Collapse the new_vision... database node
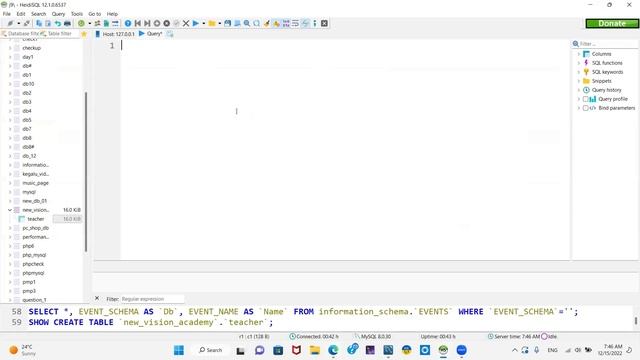The image size is (640, 360). 10,210
